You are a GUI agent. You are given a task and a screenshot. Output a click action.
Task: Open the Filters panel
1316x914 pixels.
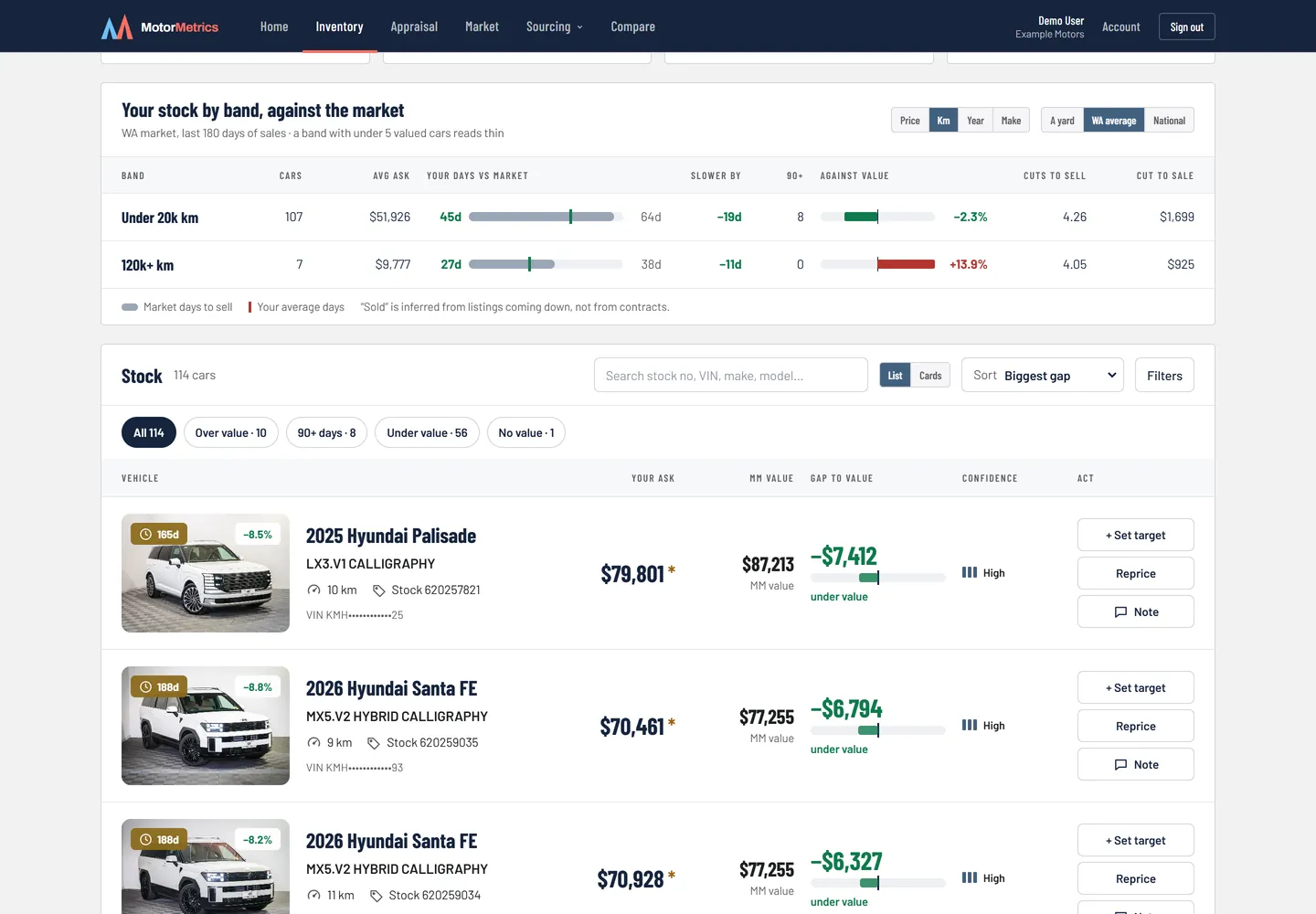tap(1164, 376)
